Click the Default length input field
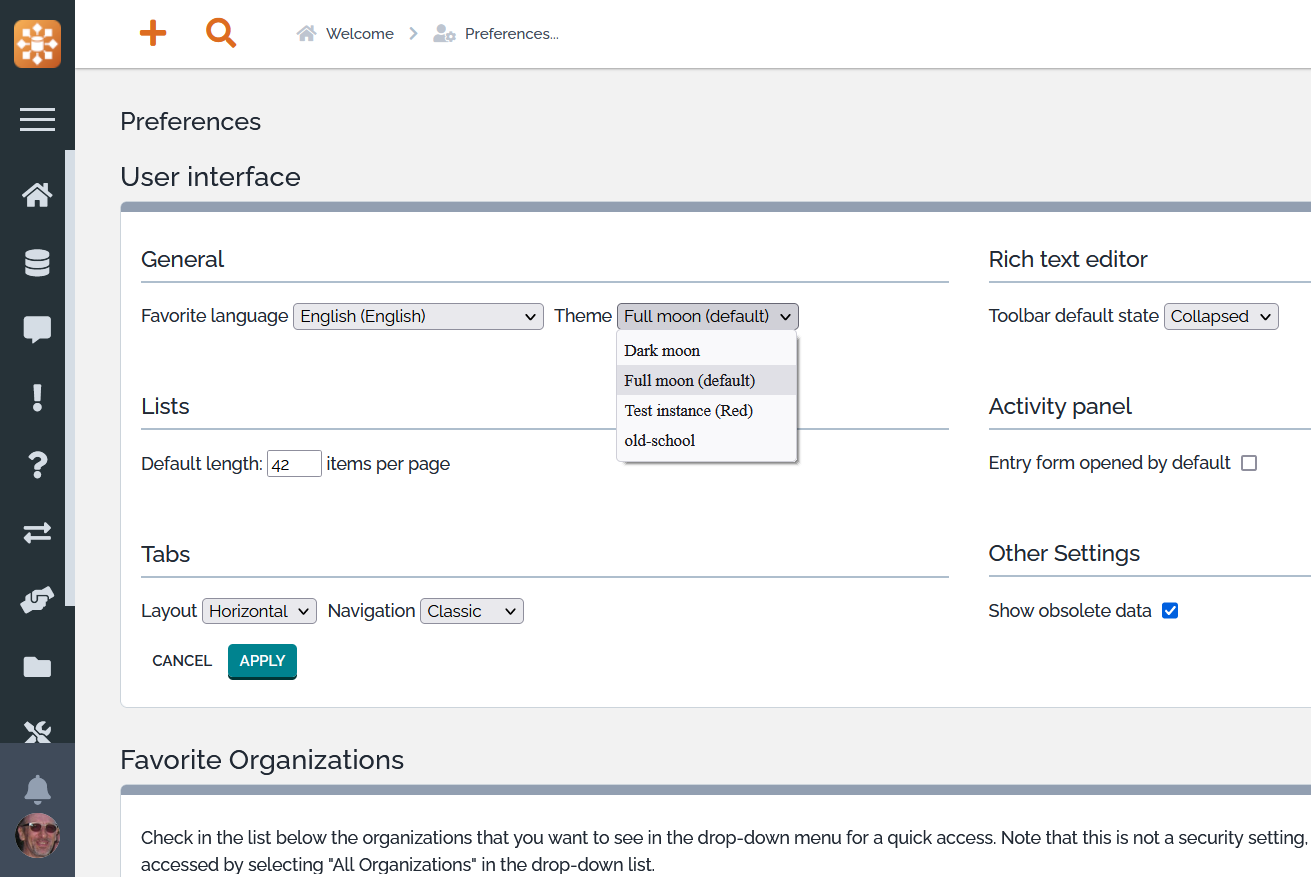1311x877 pixels. (294, 464)
